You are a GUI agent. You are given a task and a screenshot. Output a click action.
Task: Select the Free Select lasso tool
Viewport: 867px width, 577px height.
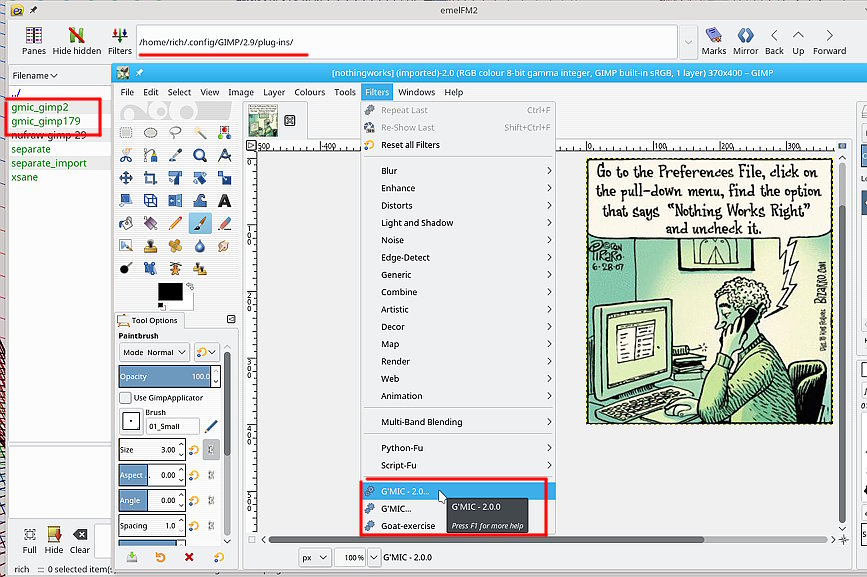175,133
